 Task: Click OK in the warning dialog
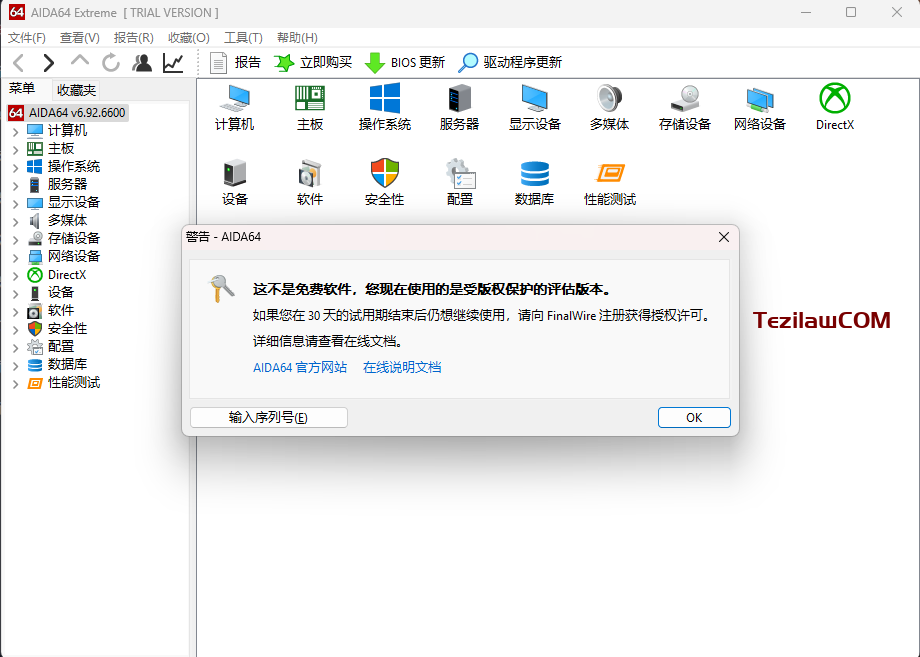pyautogui.click(x=694, y=417)
